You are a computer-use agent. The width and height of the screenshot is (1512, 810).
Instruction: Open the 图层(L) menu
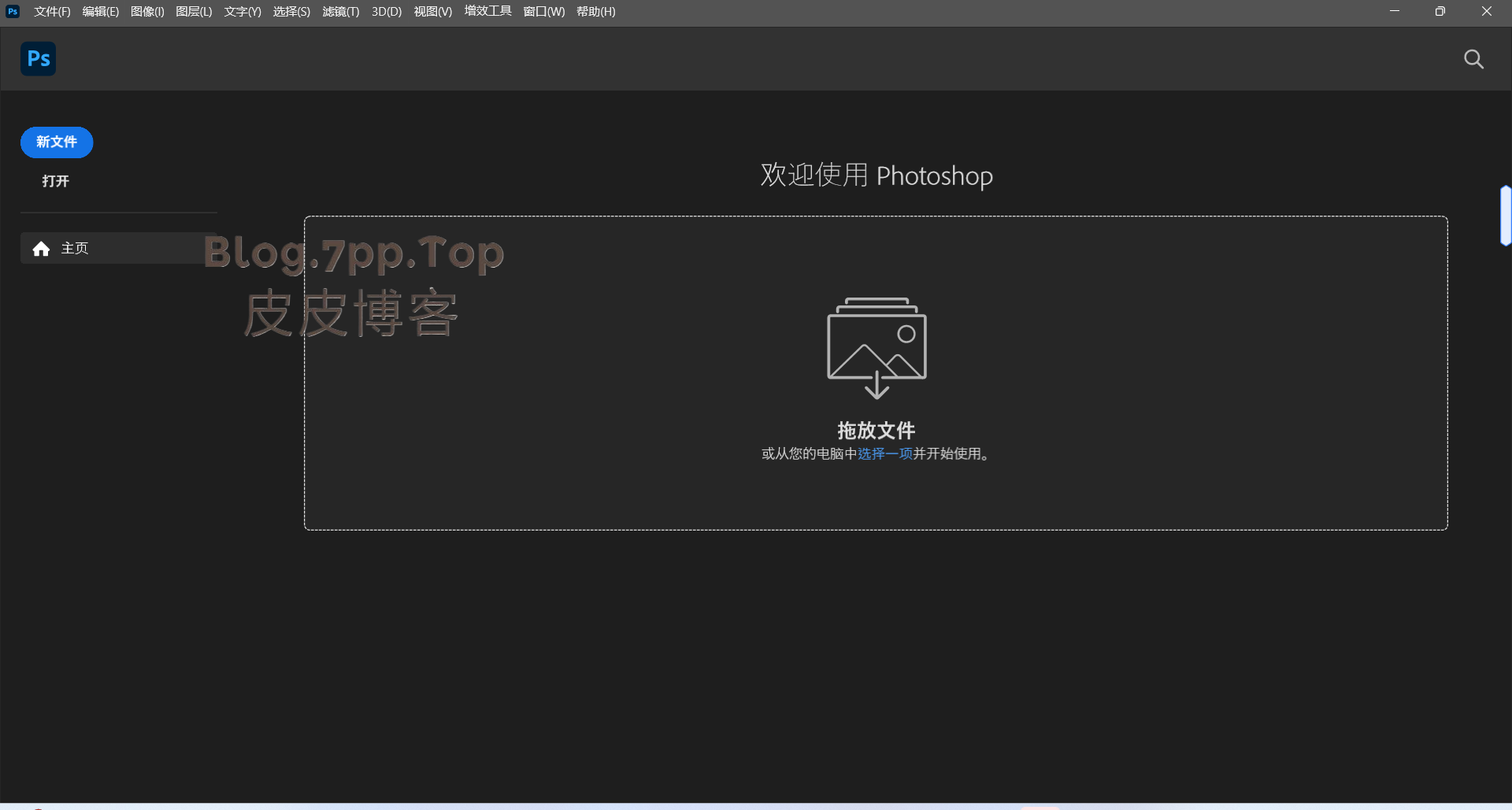click(194, 12)
